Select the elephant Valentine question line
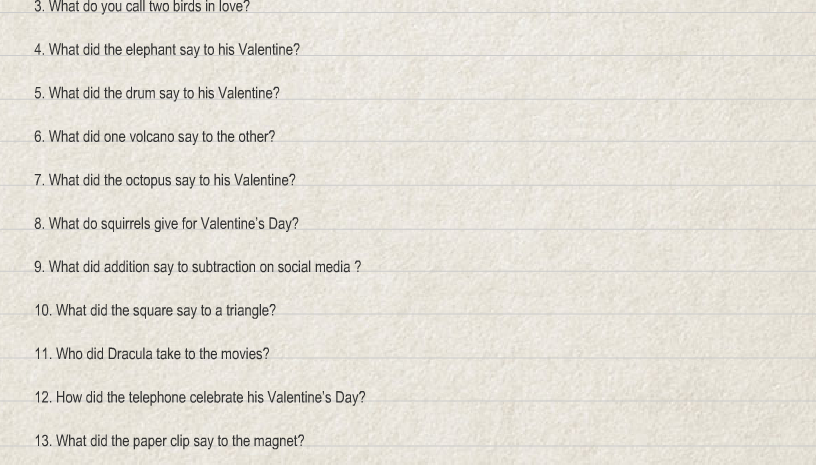The width and height of the screenshot is (816, 465). pos(167,50)
